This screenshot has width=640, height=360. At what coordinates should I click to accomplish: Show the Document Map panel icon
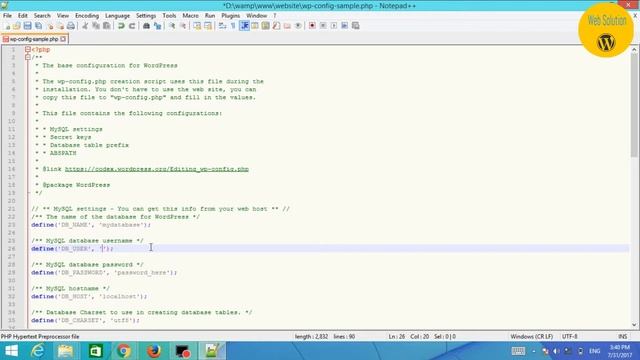[x=265, y=26]
